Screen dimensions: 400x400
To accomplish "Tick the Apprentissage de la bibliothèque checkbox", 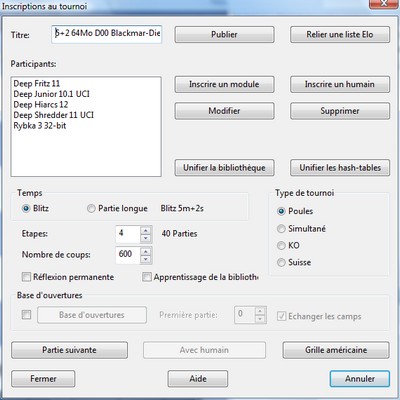I will tap(147, 277).
